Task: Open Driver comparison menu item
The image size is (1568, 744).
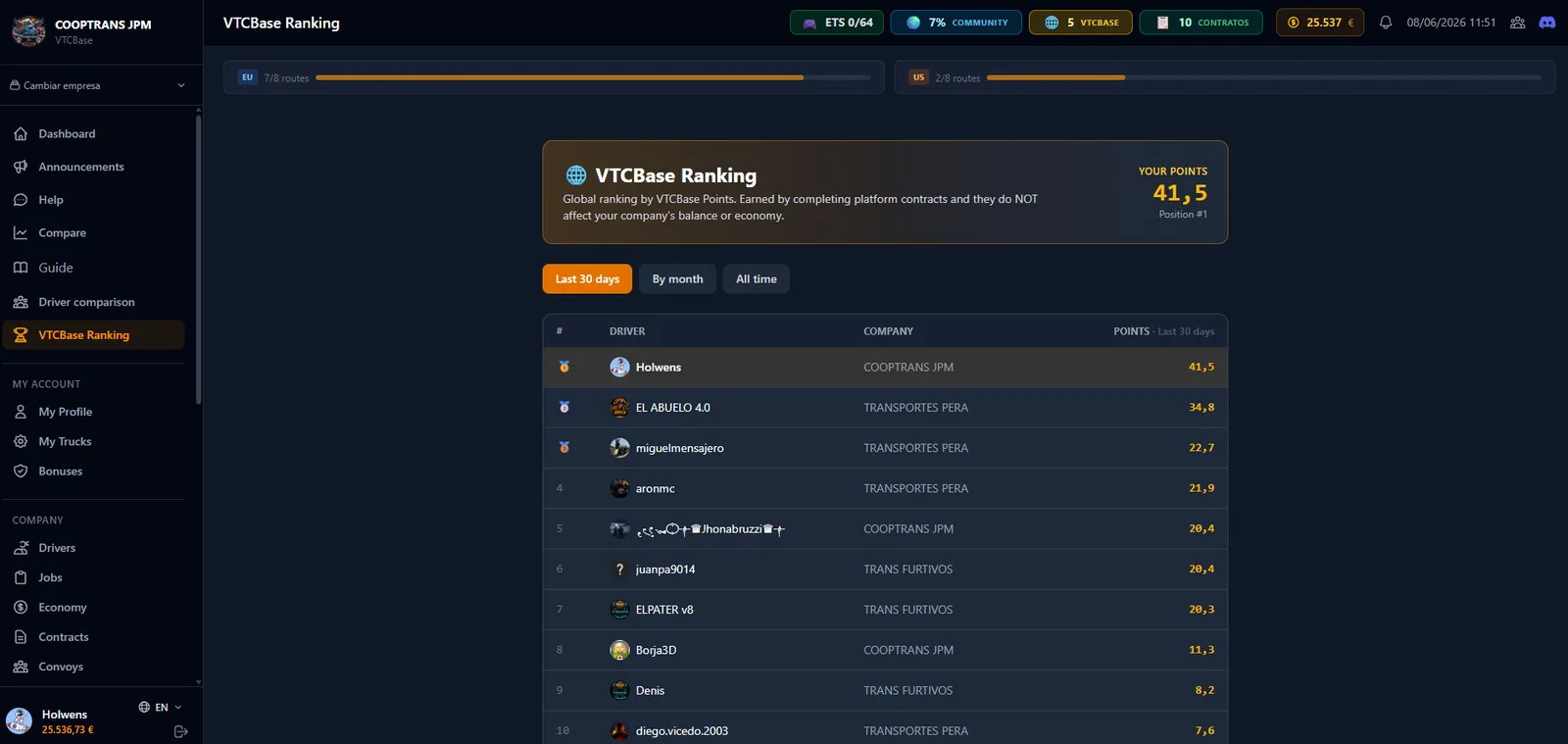Action: (93, 302)
